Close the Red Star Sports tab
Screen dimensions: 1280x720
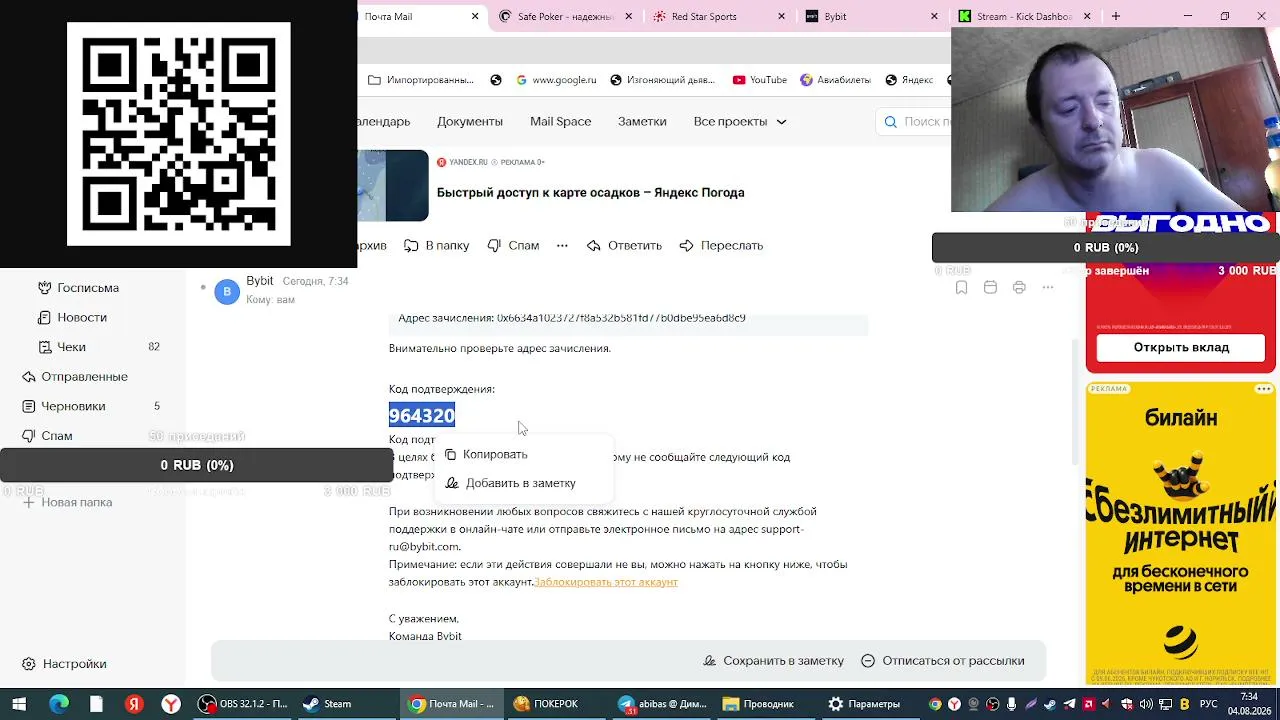pos(781,16)
